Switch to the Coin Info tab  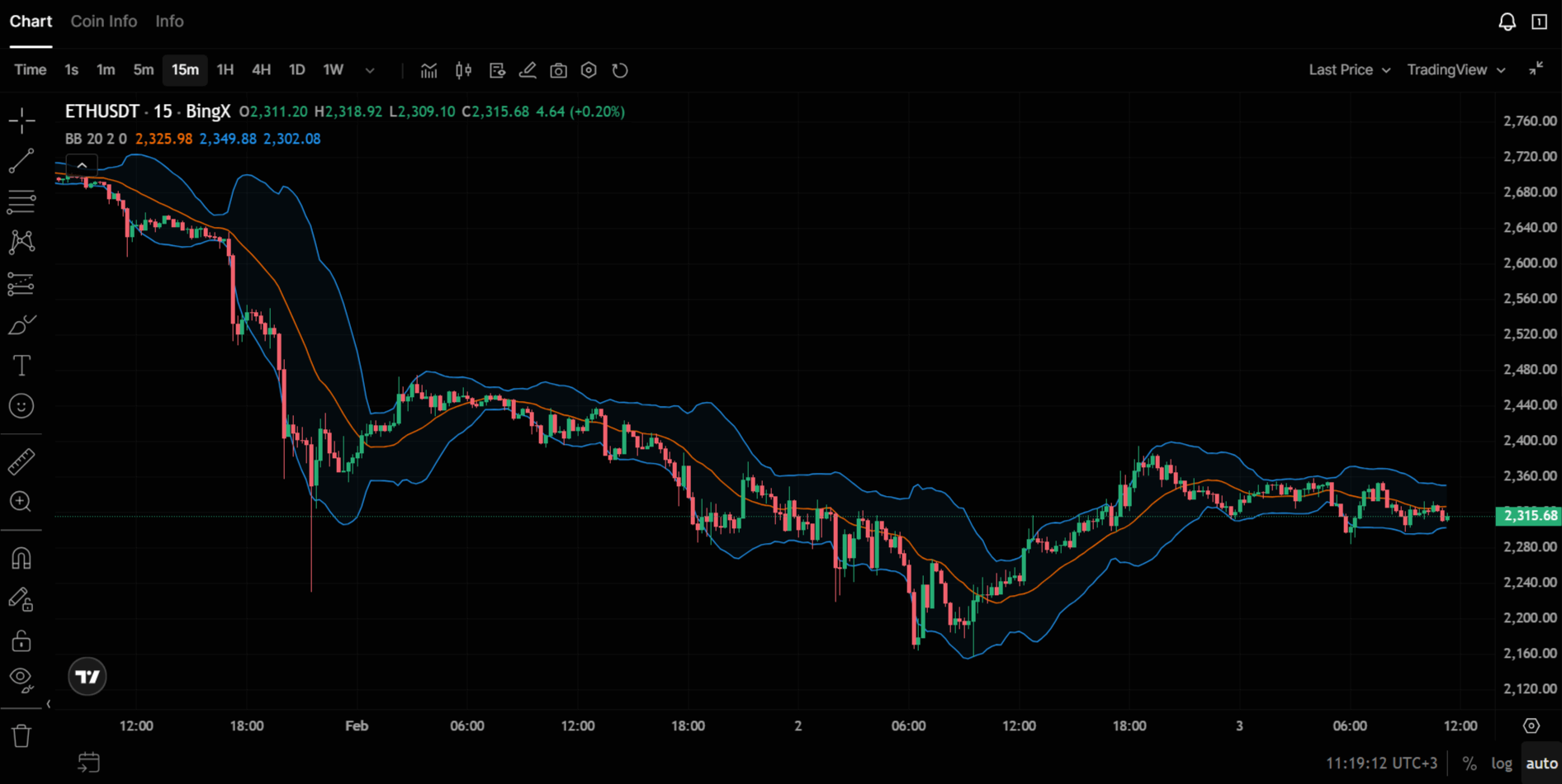[103, 21]
